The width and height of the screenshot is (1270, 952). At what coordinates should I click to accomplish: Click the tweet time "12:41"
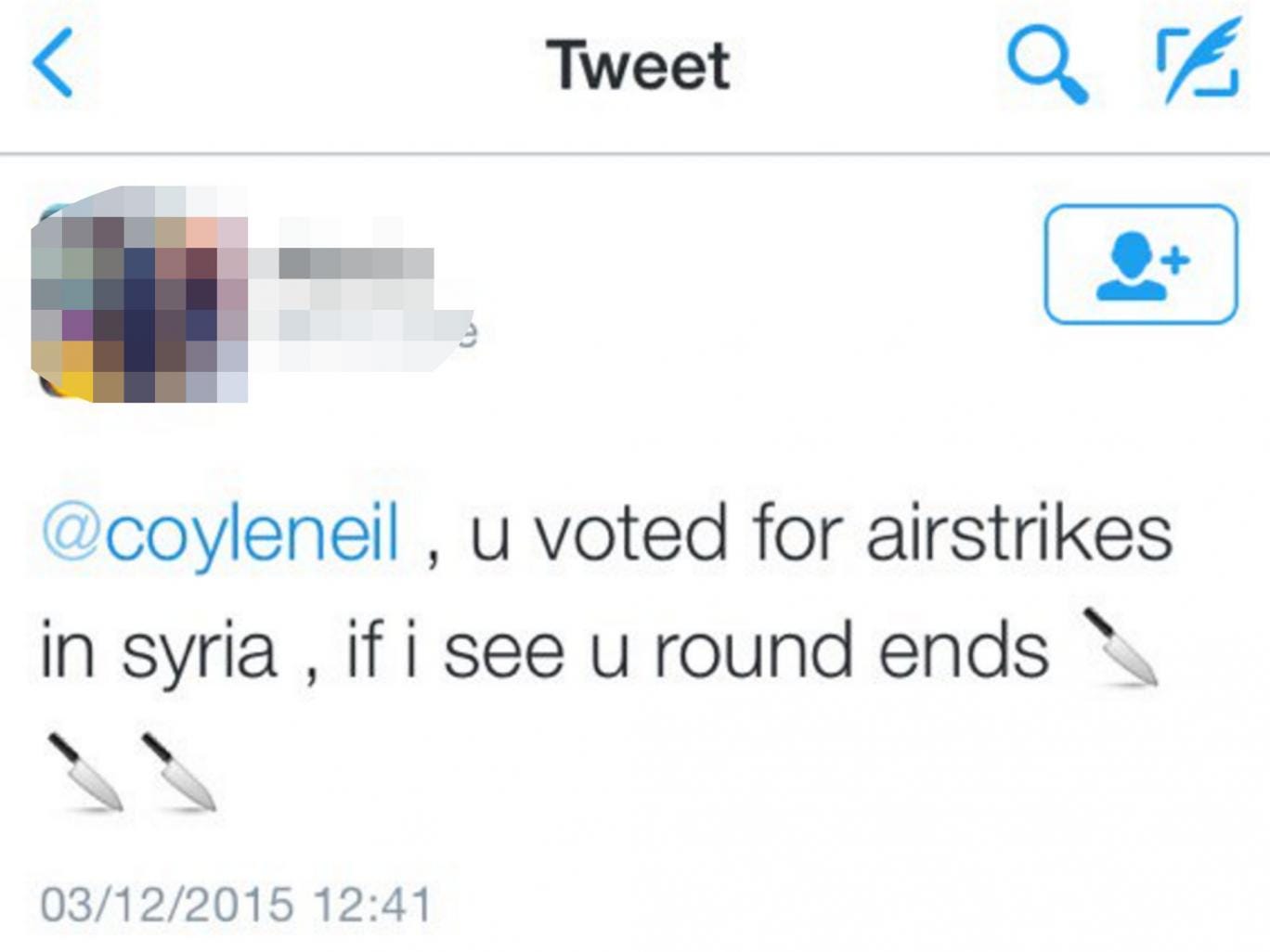(x=372, y=905)
